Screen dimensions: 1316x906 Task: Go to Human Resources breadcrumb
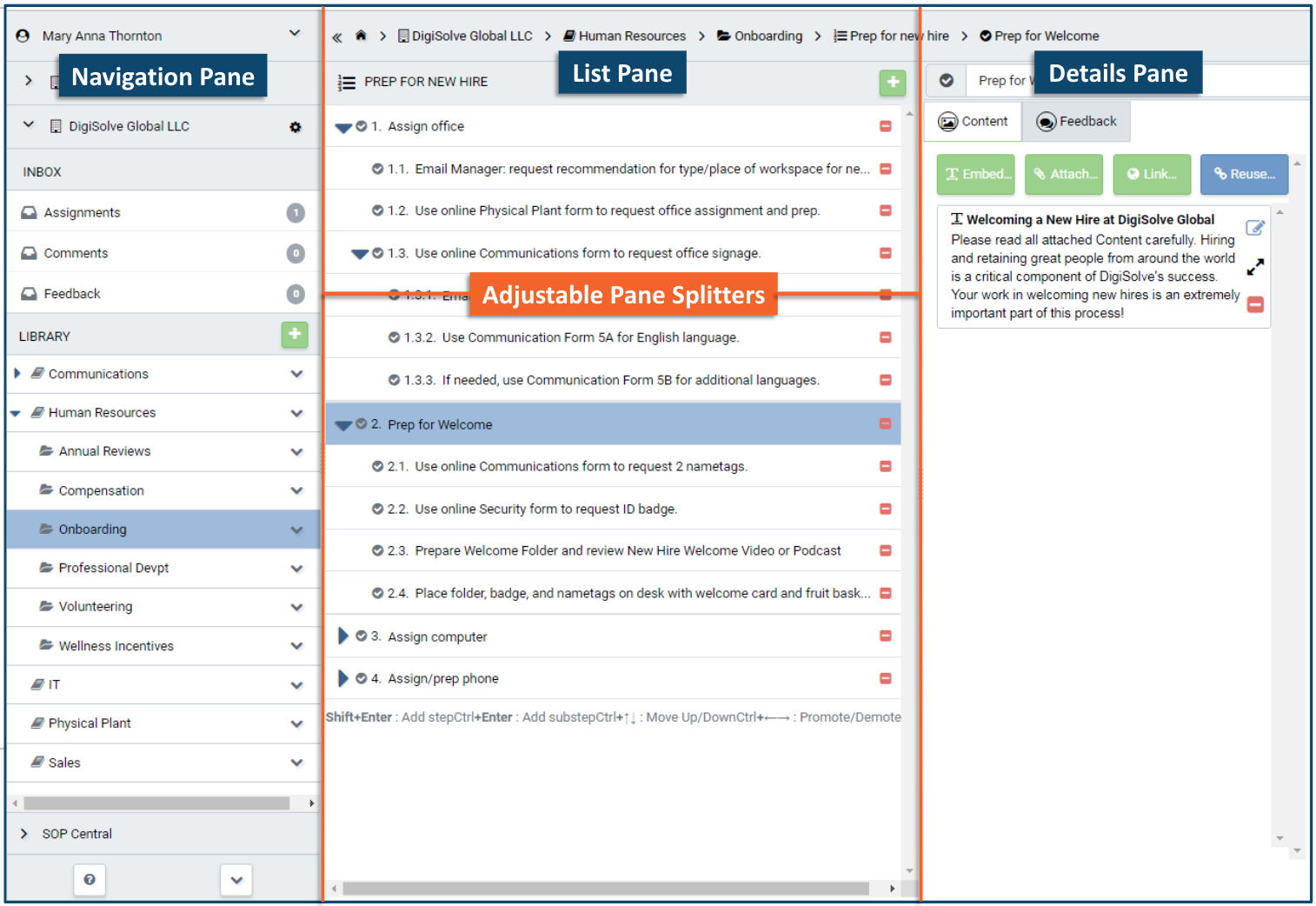click(624, 36)
